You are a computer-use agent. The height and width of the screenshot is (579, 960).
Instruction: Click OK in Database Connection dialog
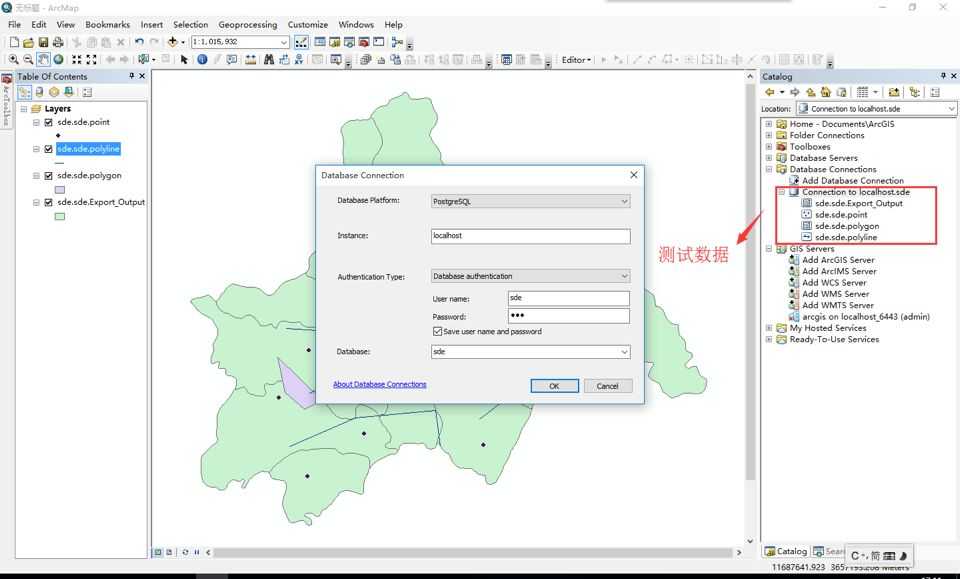pos(554,386)
